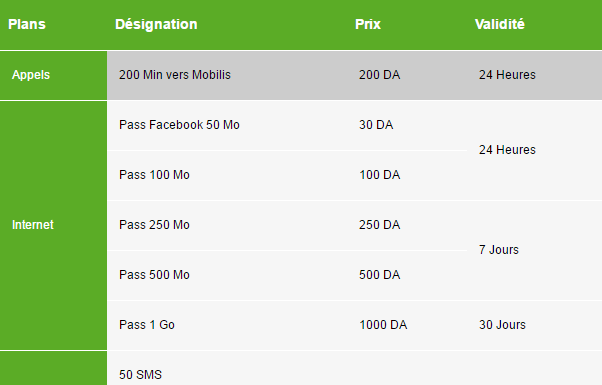Choose the Pass 500 Mo offer
This screenshot has width=602, height=385.
point(154,275)
